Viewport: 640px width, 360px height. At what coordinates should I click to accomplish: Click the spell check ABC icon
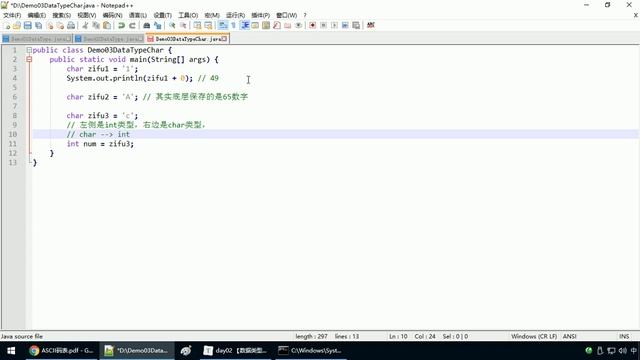point(371,25)
